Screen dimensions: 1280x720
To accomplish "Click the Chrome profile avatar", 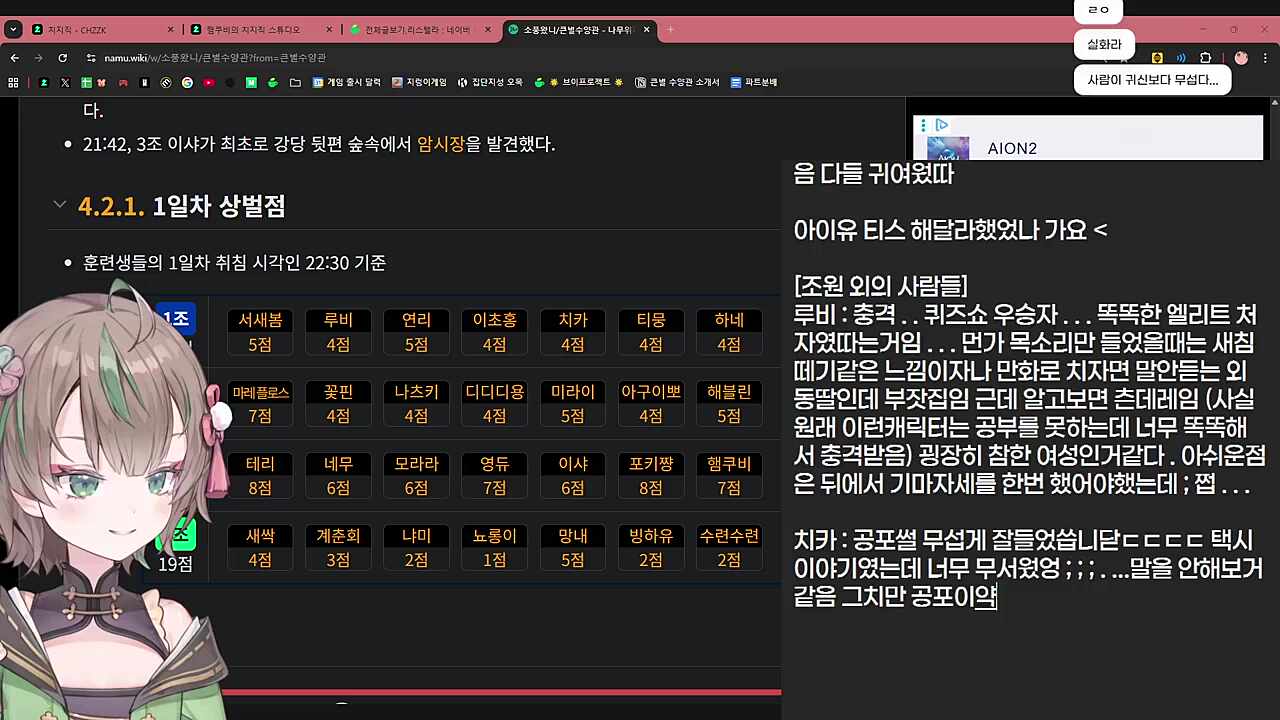I will coord(1240,58).
